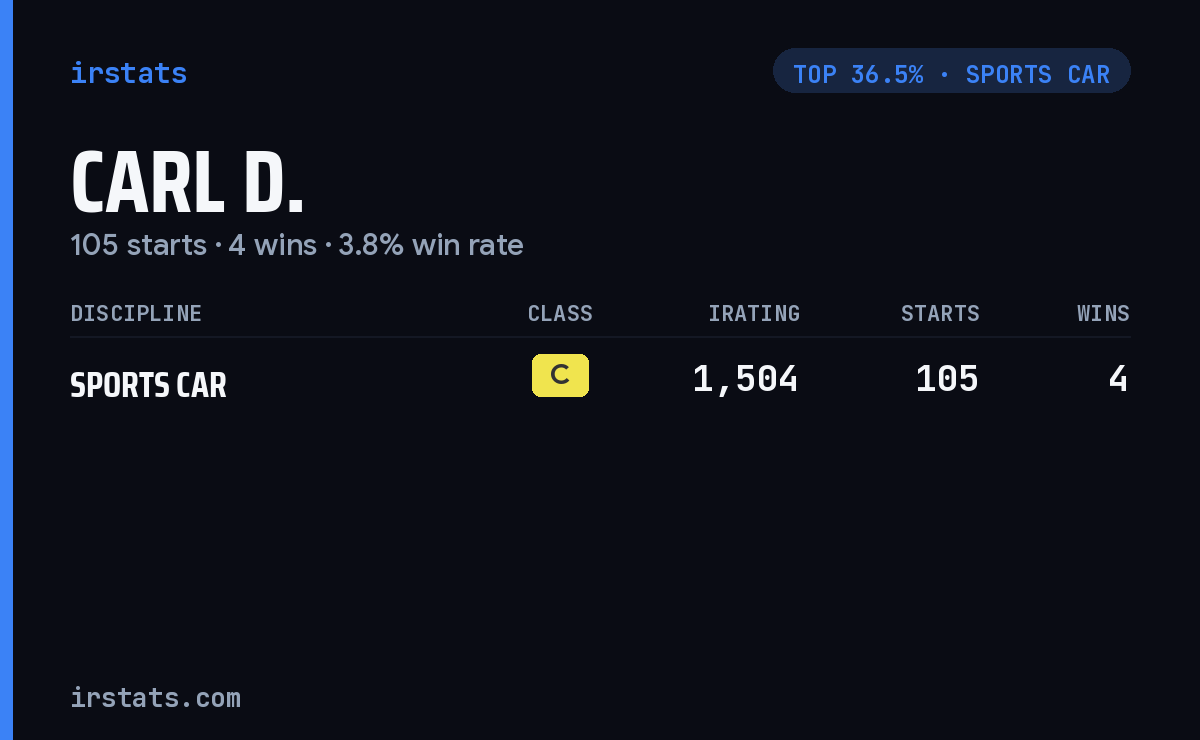This screenshot has width=1200, height=740.
Task: Click the TOP 36.5% text in the badge
Action: pyautogui.click(x=858, y=75)
